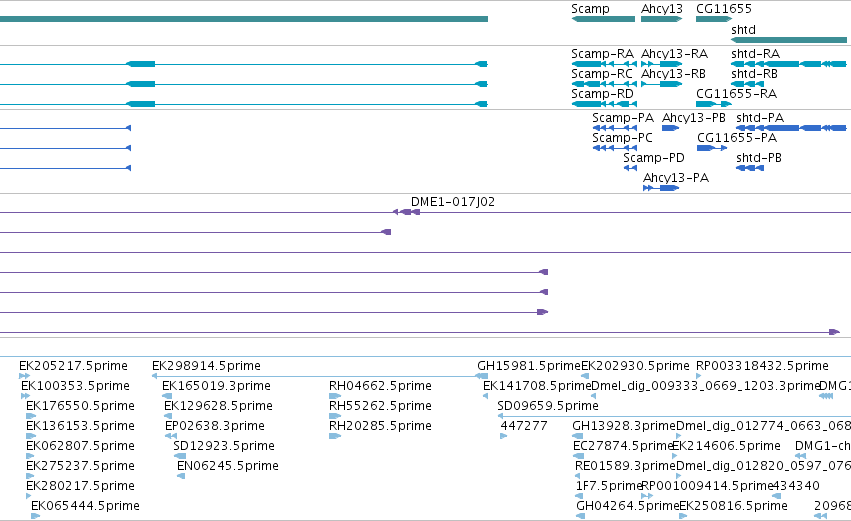The image size is (851, 521).
Task: Select the EK129628.5prime EST label
Action: pos(218,406)
